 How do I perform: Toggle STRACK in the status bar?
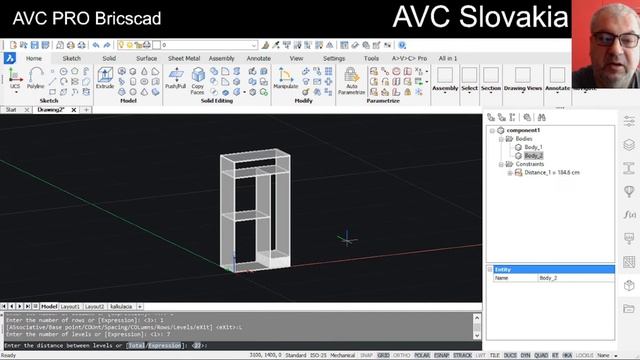(x=462, y=356)
